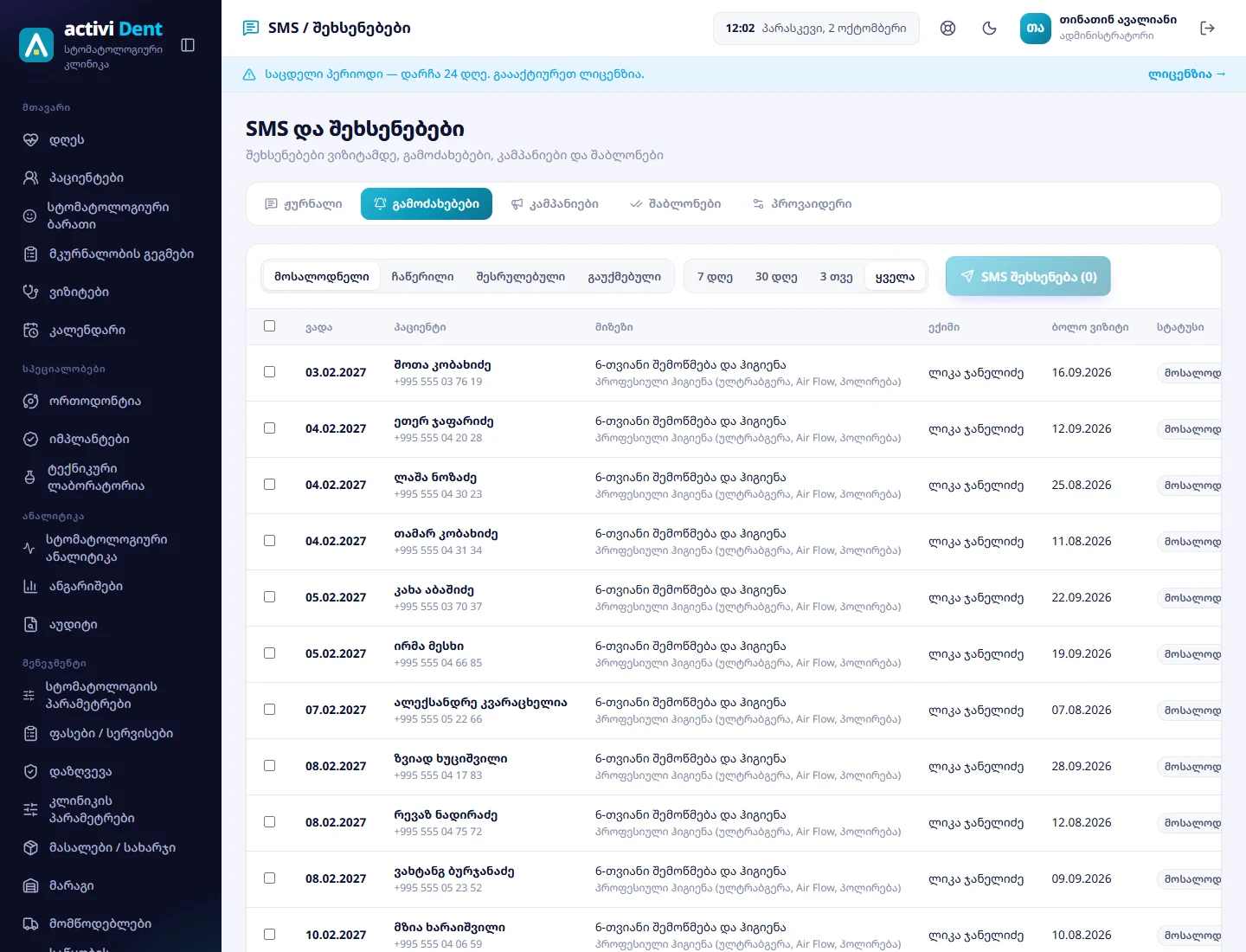Viewport: 1246px width, 952px height.
Task: Check row for კახა აბაშიძე
Action: coord(269,596)
